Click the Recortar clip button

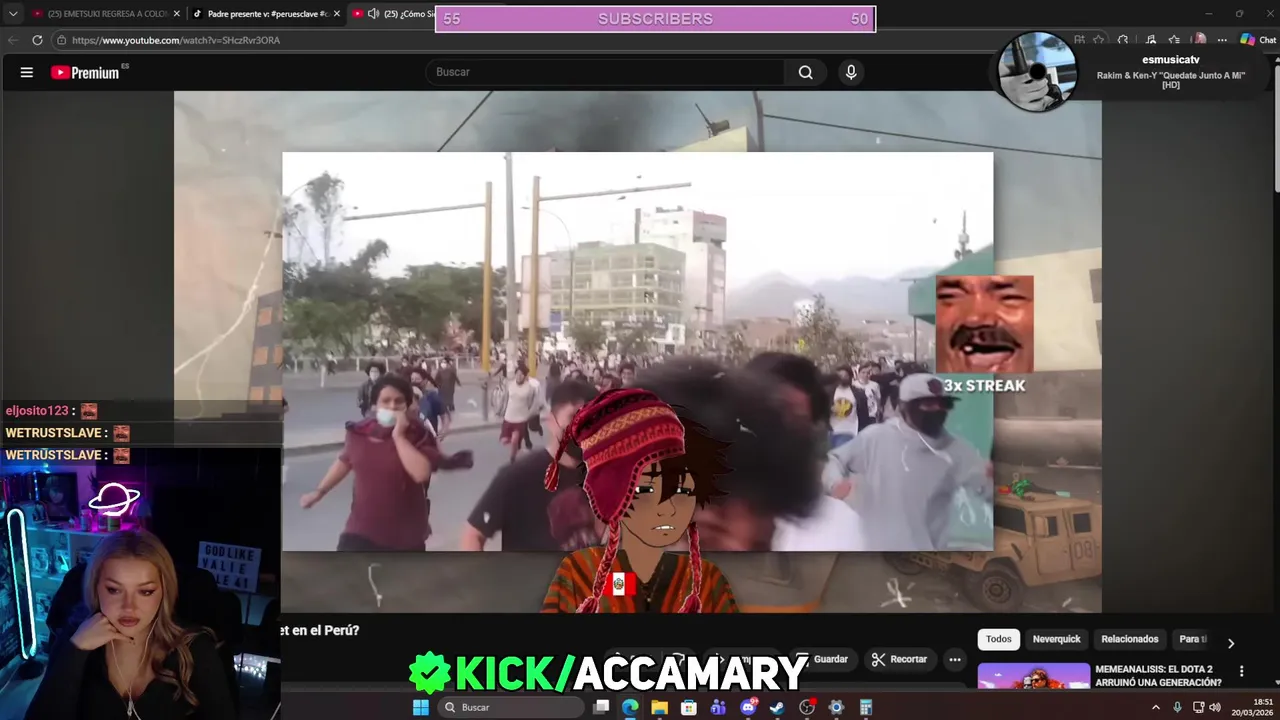pos(899,659)
